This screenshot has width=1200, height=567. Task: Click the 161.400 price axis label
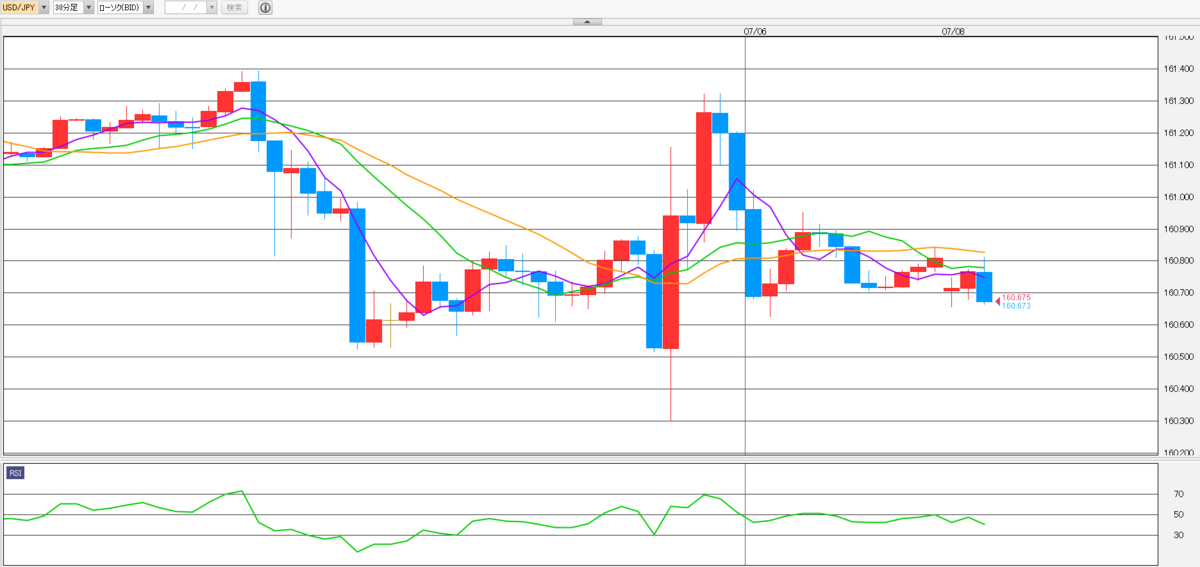click(x=1178, y=69)
